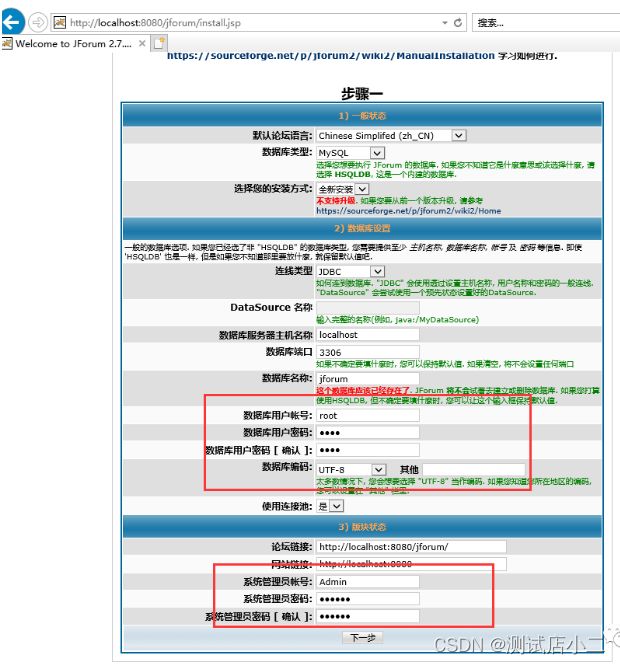The width and height of the screenshot is (620, 664).
Task: Select the Welcome to JForum 2.7 tab
Action: (74, 43)
